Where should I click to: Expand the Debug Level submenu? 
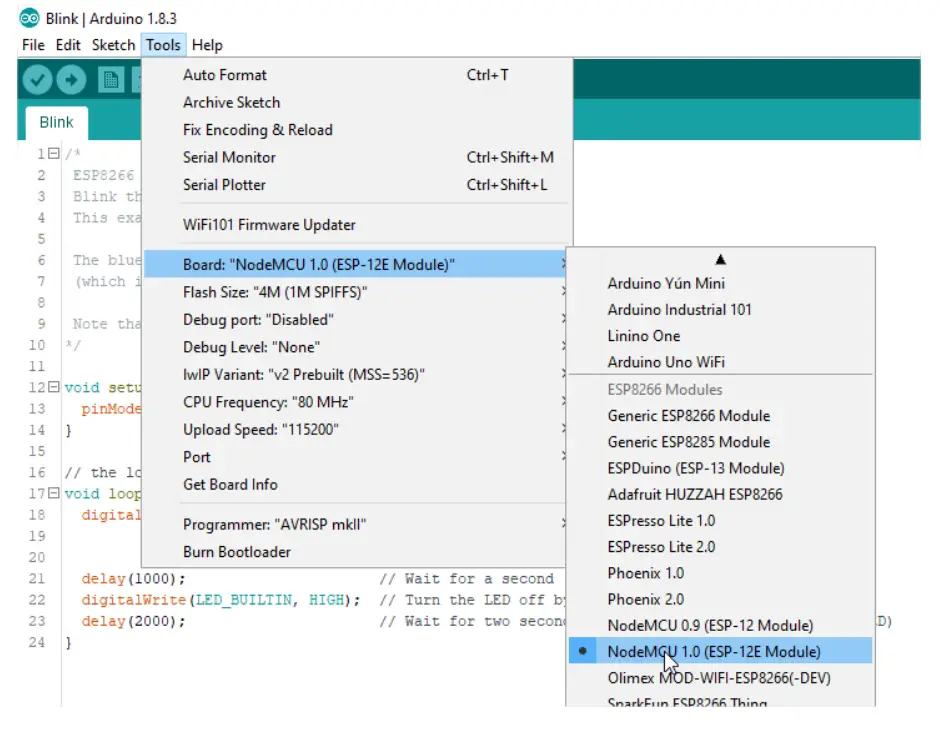coord(355,347)
